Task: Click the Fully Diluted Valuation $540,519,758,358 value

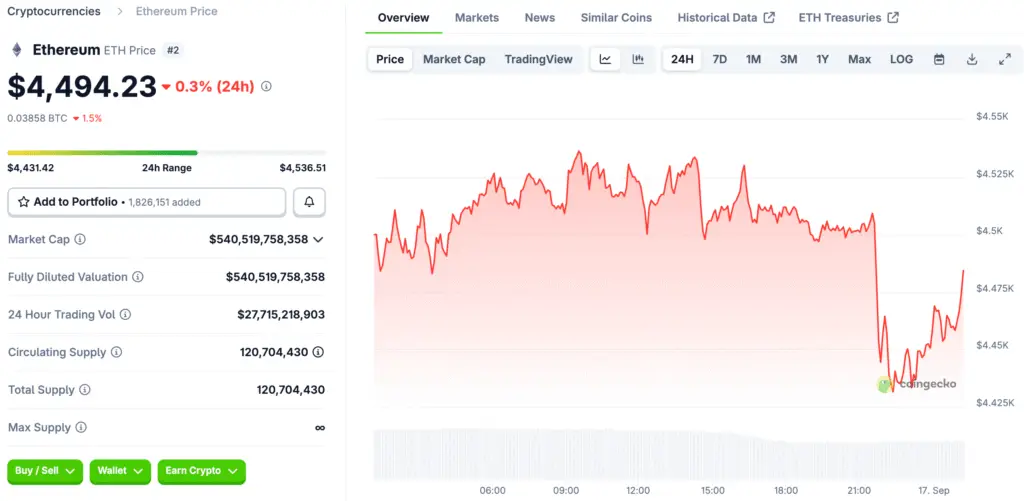Action: (x=276, y=277)
